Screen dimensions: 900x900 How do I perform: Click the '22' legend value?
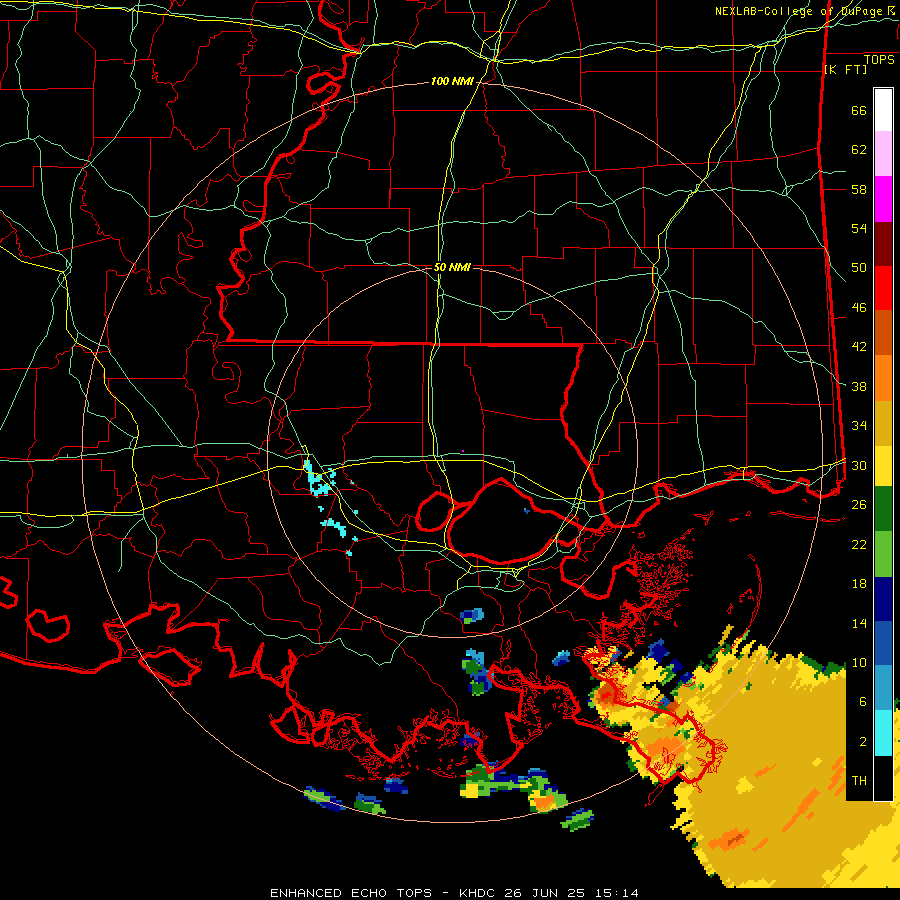pos(859,544)
